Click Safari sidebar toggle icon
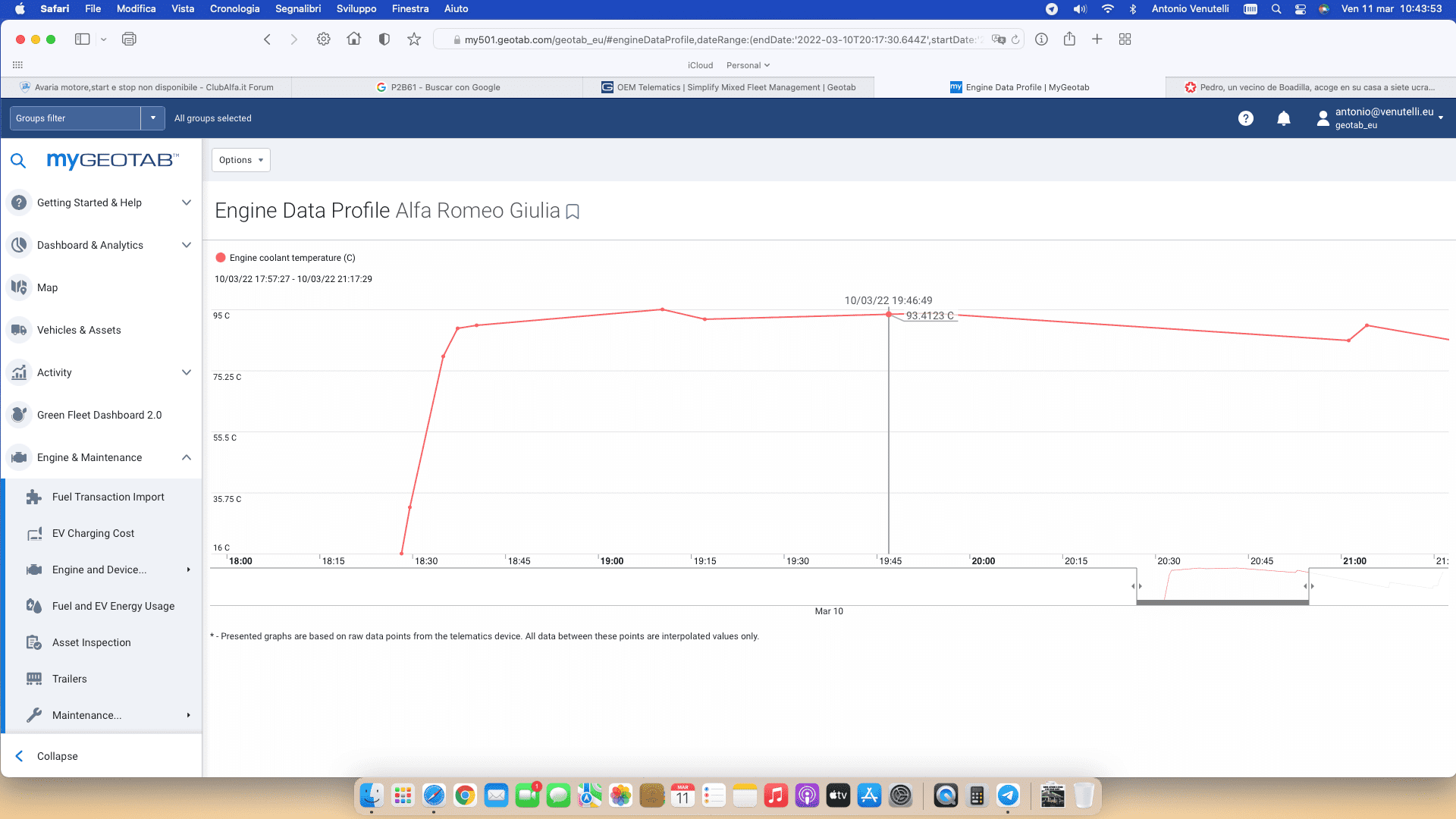The height and width of the screenshot is (819, 1456). [x=83, y=39]
